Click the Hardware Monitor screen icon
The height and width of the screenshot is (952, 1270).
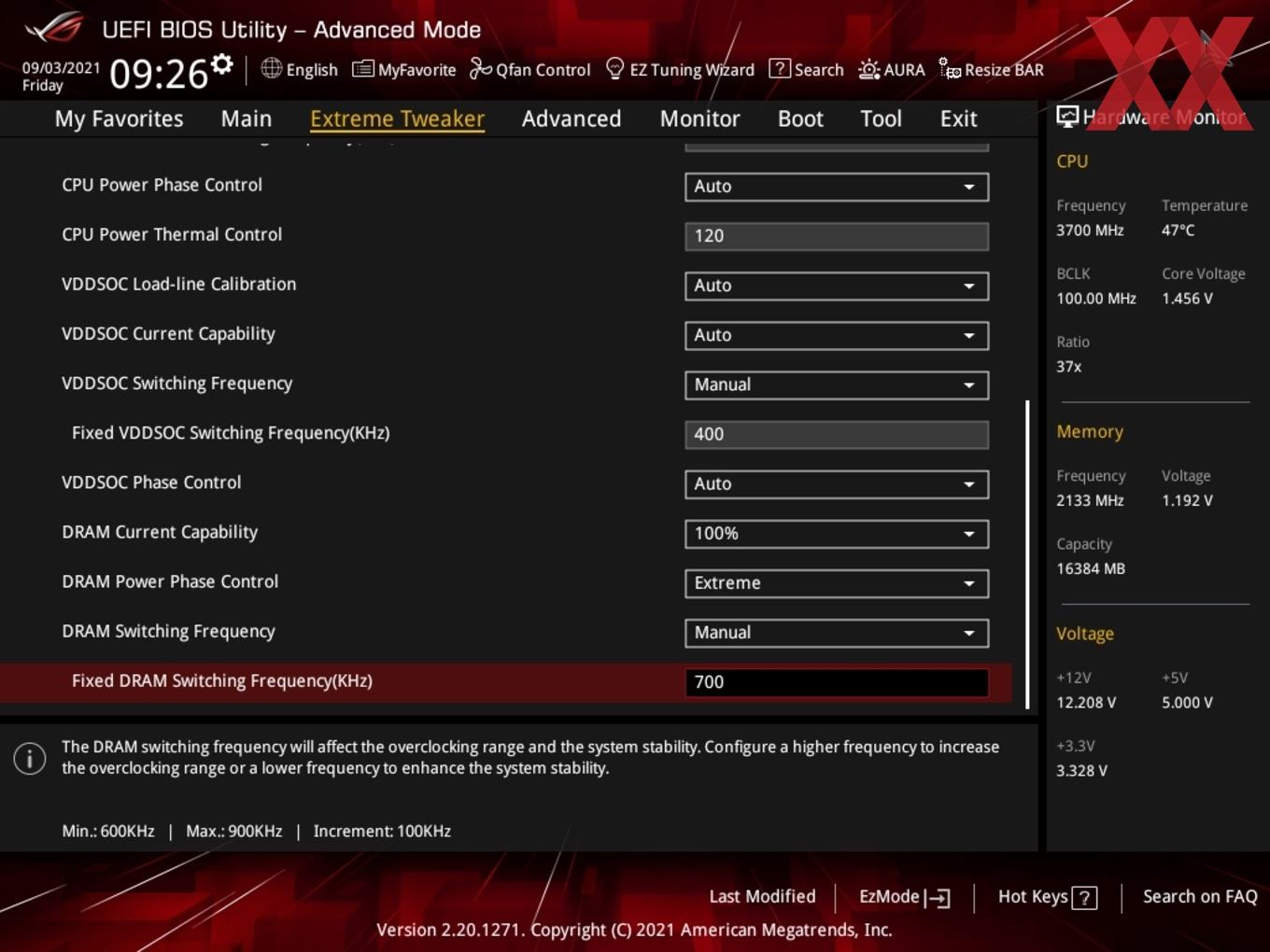1066,116
